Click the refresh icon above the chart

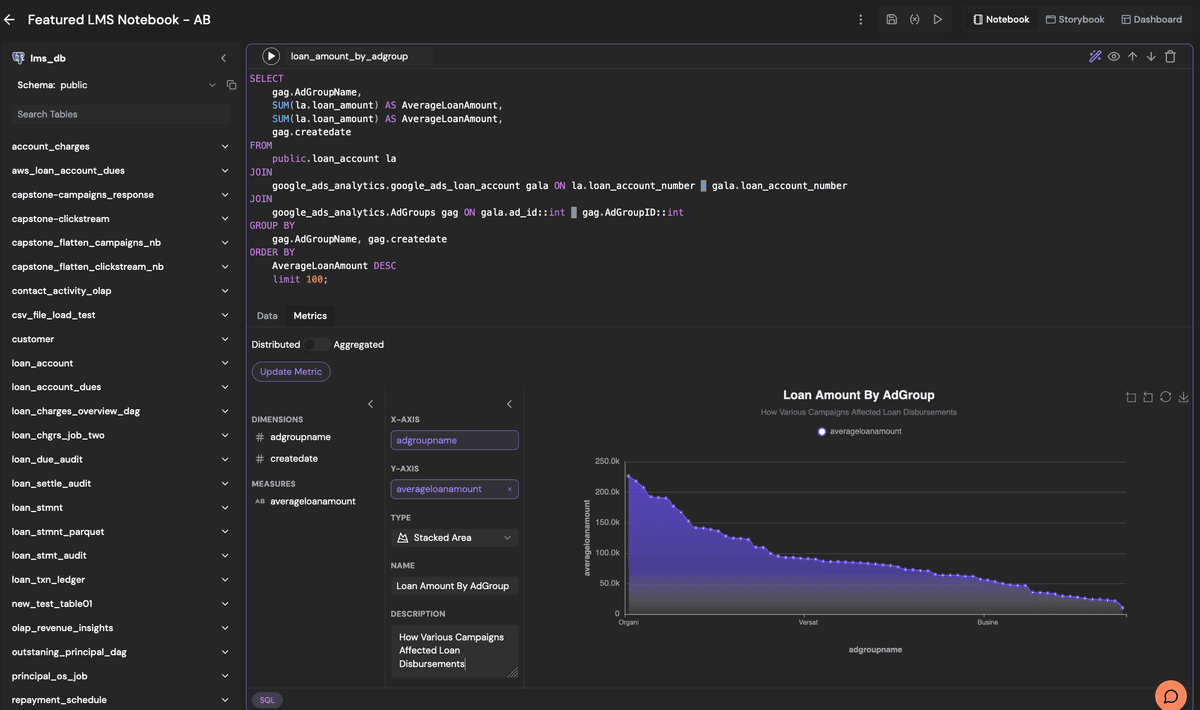pyautogui.click(x=1165, y=397)
